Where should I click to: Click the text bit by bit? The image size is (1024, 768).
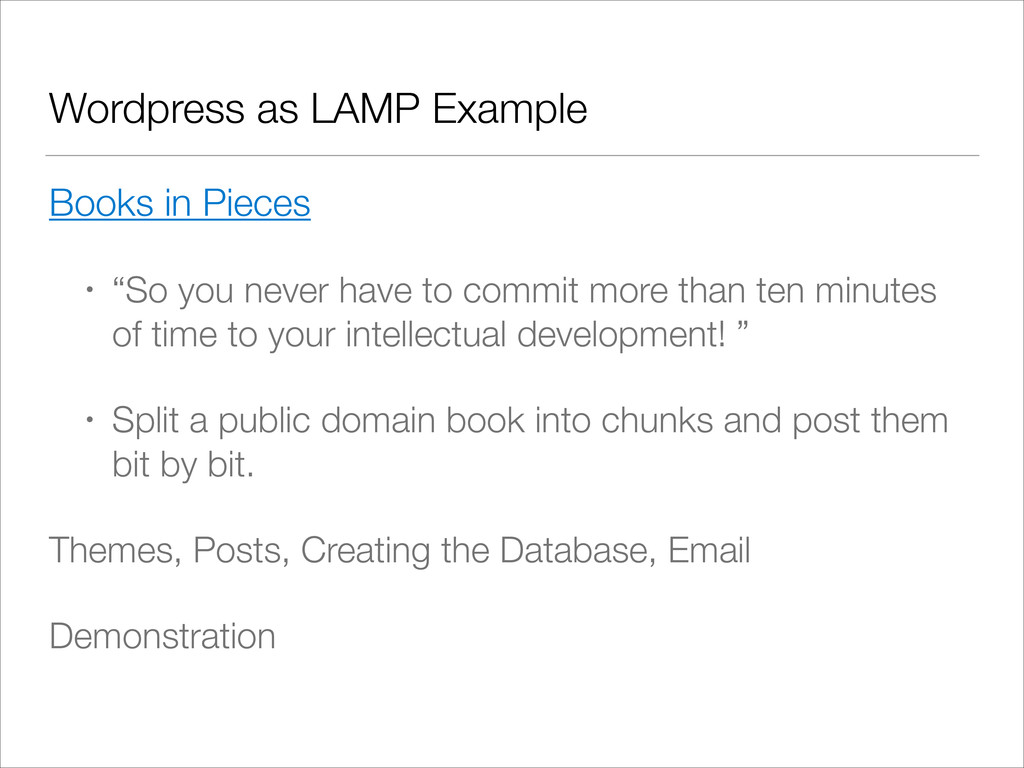click(183, 465)
